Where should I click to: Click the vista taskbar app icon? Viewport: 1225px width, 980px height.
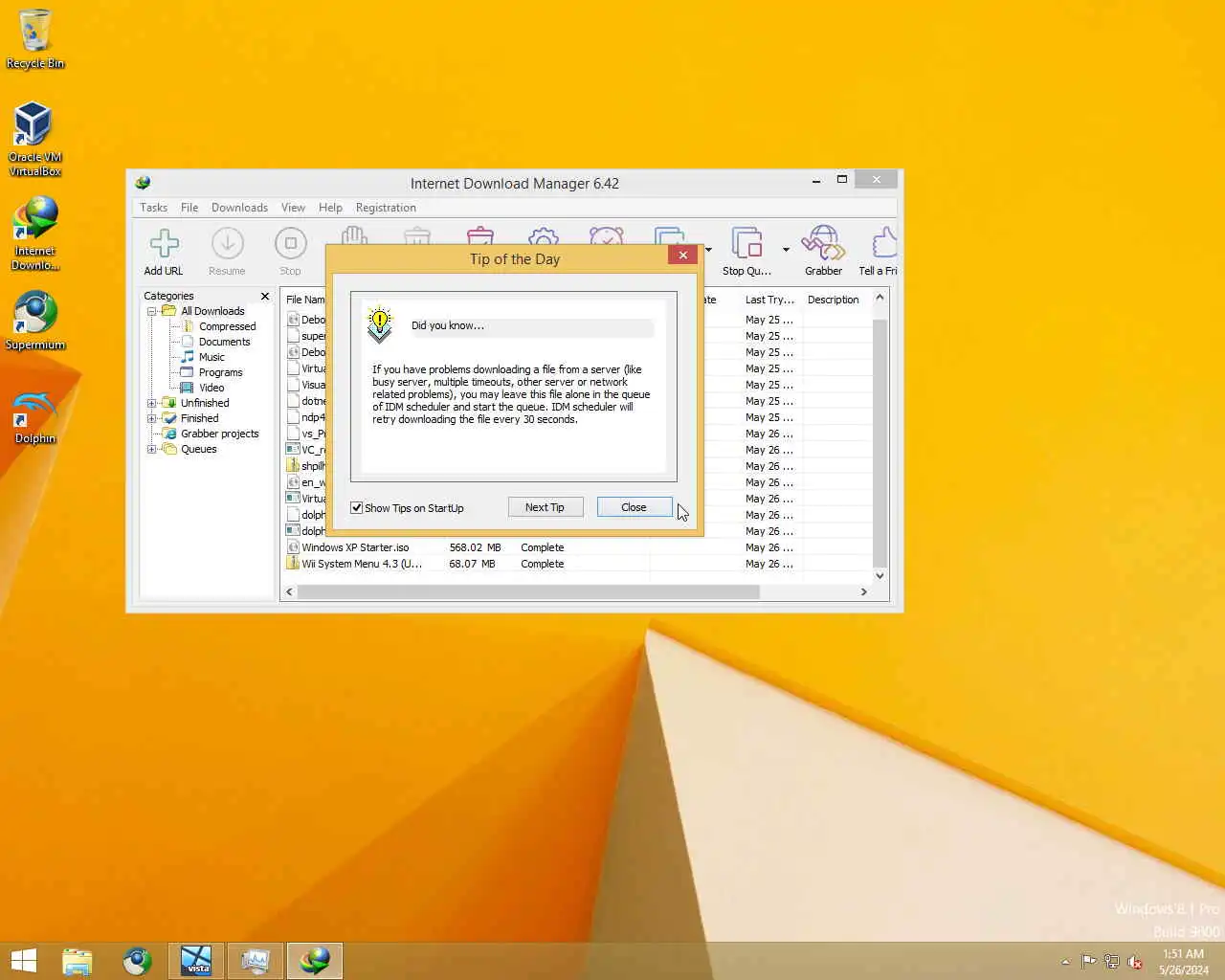pyautogui.click(x=196, y=961)
